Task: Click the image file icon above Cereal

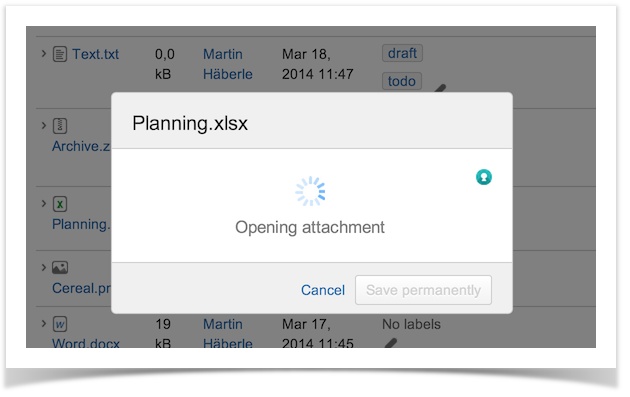Action: tap(60, 268)
